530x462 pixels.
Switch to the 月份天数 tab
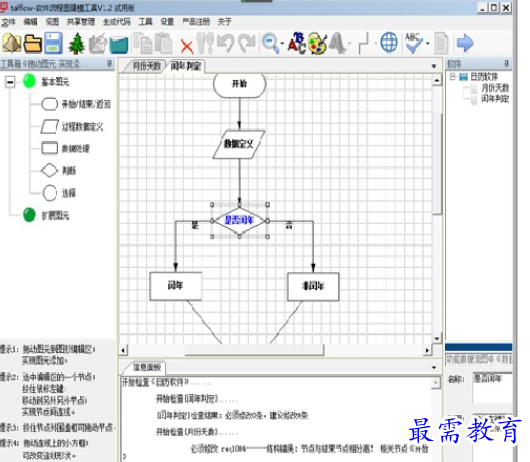pos(146,66)
